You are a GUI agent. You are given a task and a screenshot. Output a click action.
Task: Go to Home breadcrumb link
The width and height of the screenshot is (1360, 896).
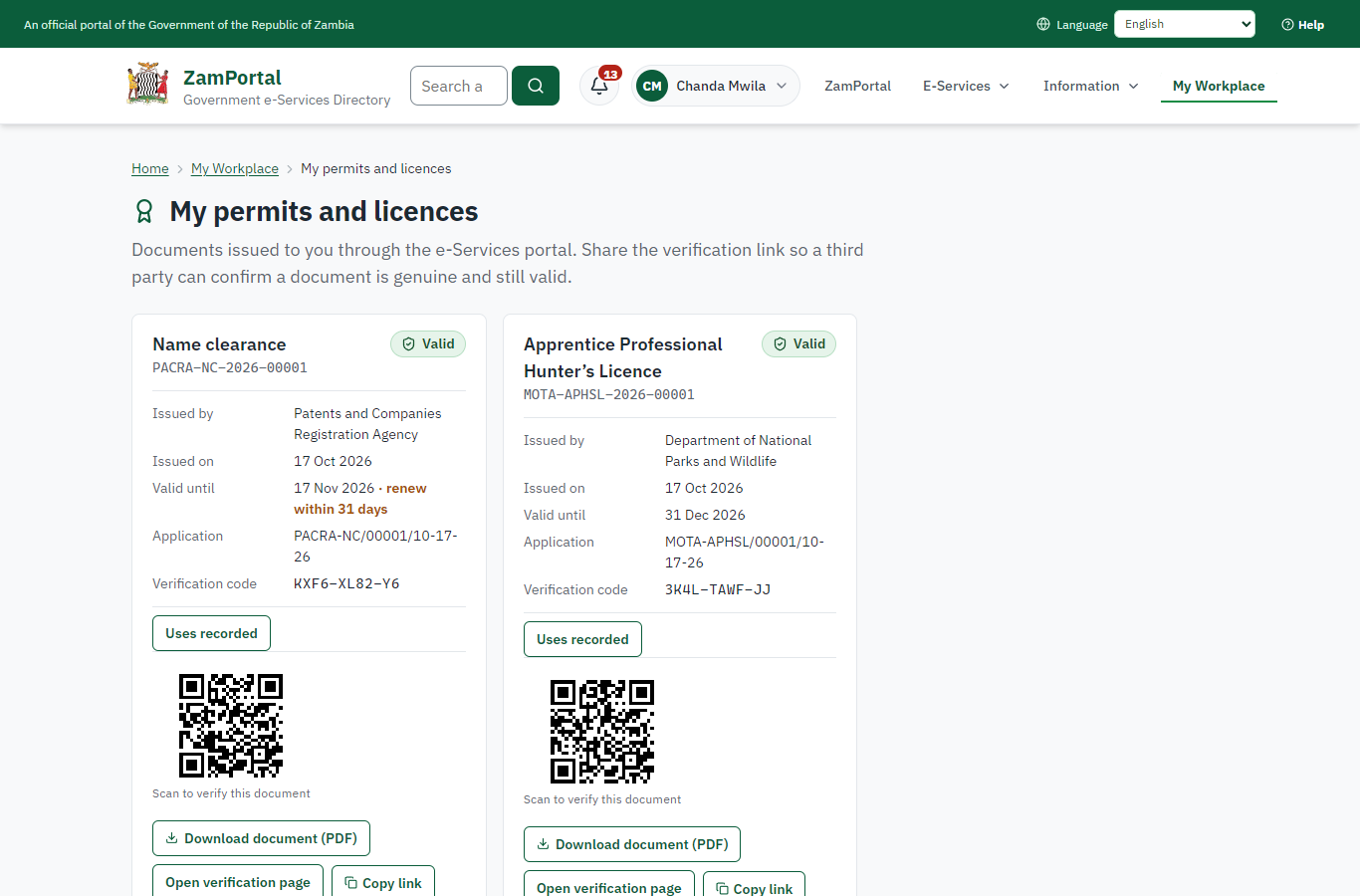(x=150, y=168)
